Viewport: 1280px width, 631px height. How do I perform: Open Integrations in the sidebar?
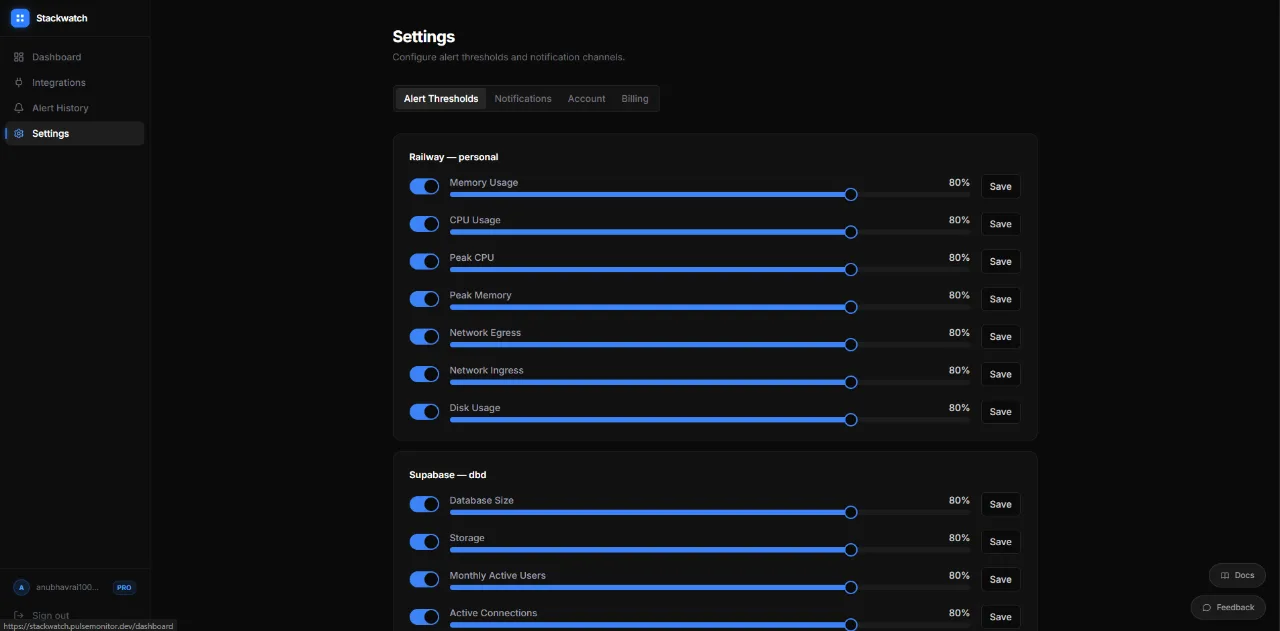(75, 82)
